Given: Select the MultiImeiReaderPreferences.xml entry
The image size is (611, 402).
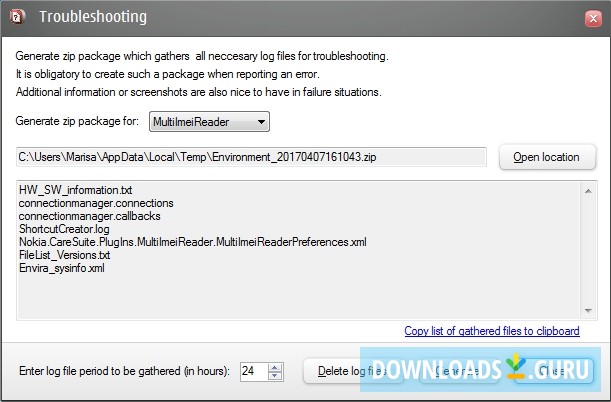Looking at the screenshot, I should [193, 242].
